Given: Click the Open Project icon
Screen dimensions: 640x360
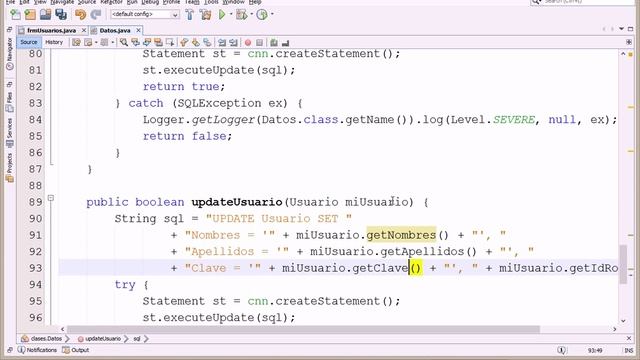Looking at the screenshot, I should [x=45, y=15].
